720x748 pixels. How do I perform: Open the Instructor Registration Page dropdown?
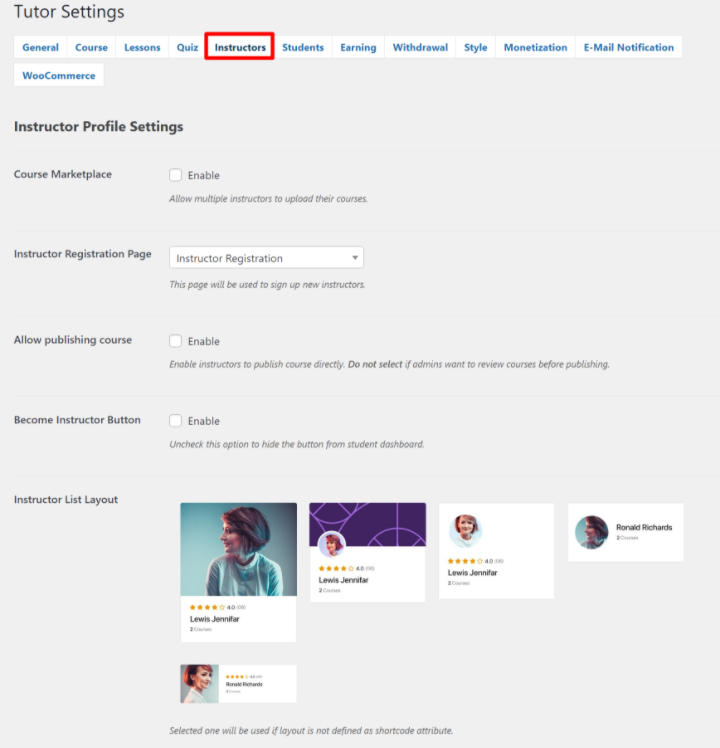[266, 258]
